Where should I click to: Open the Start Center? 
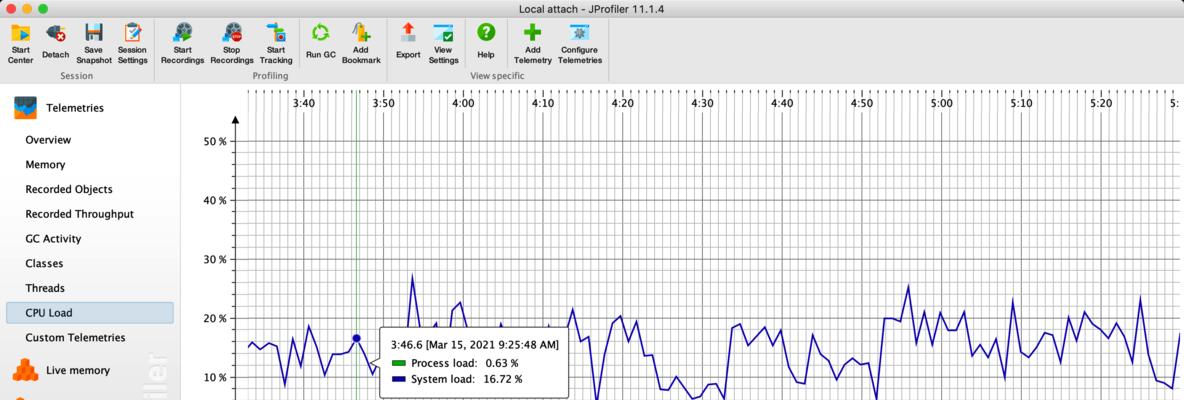(20, 43)
